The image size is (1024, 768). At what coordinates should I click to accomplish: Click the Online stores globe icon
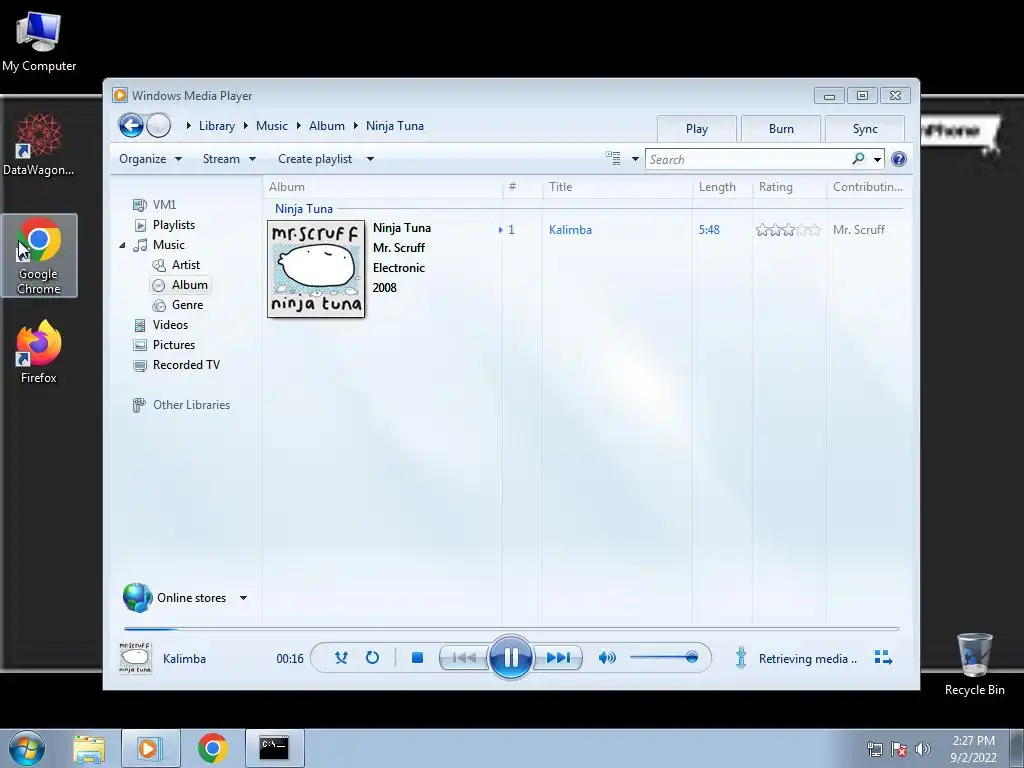click(137, 598)
